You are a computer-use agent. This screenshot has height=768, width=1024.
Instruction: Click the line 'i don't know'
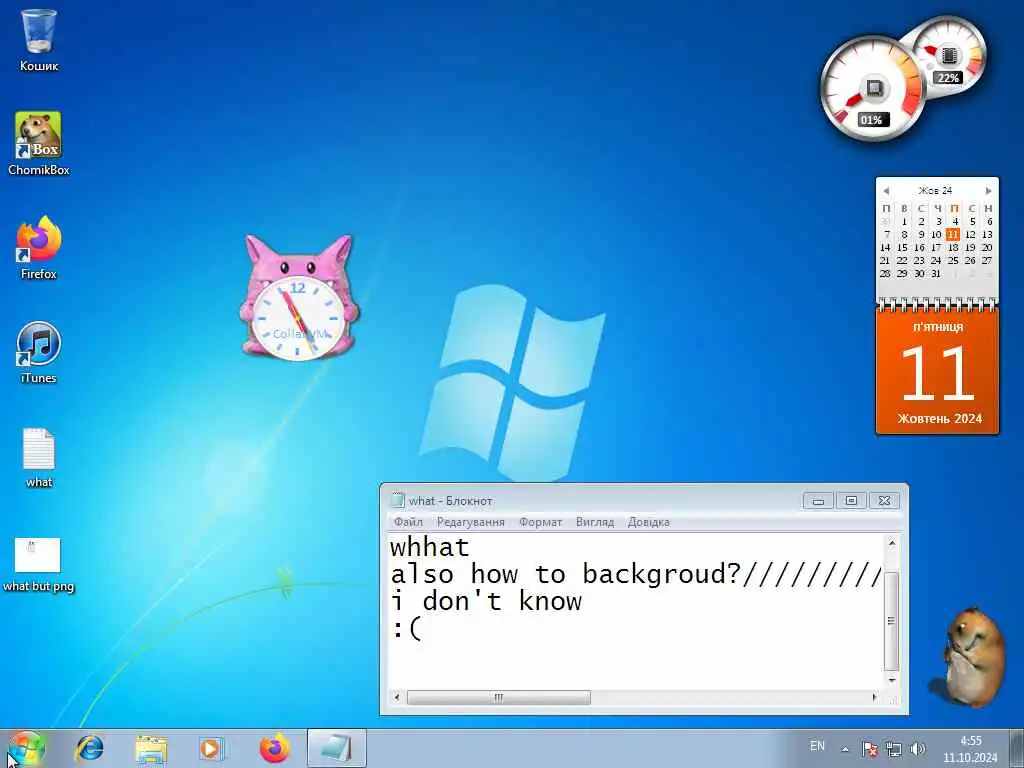tap(485, 601)
